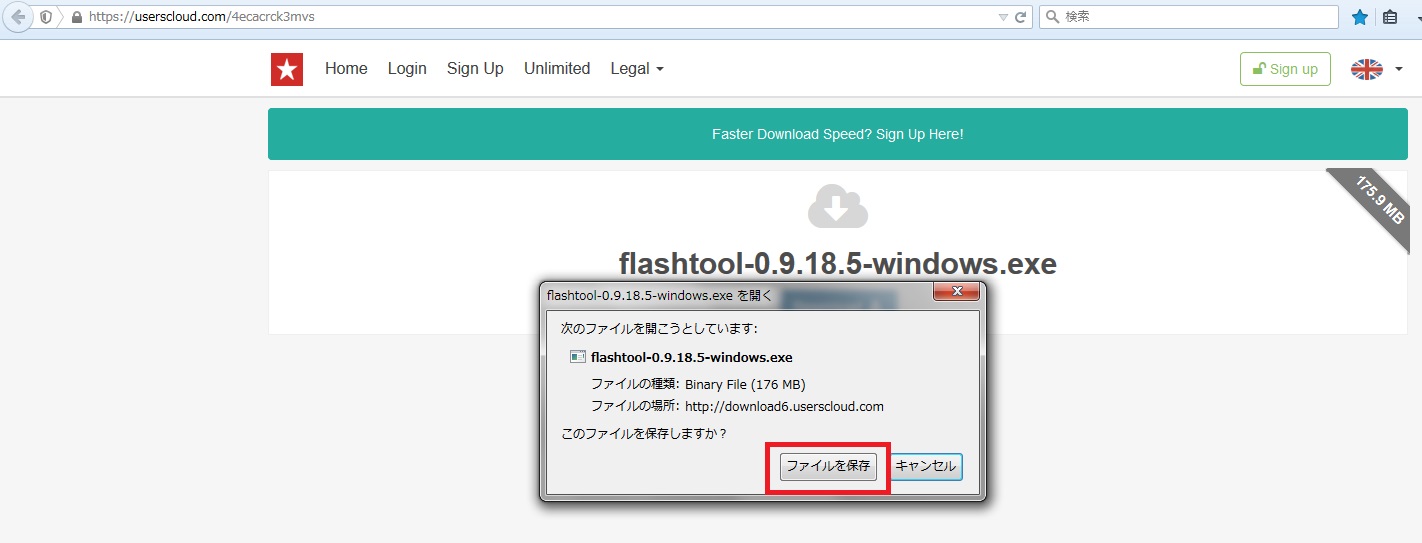Click http://download6.userscloud.com location text
The image size is (1422, 543).
pos(784,406)
